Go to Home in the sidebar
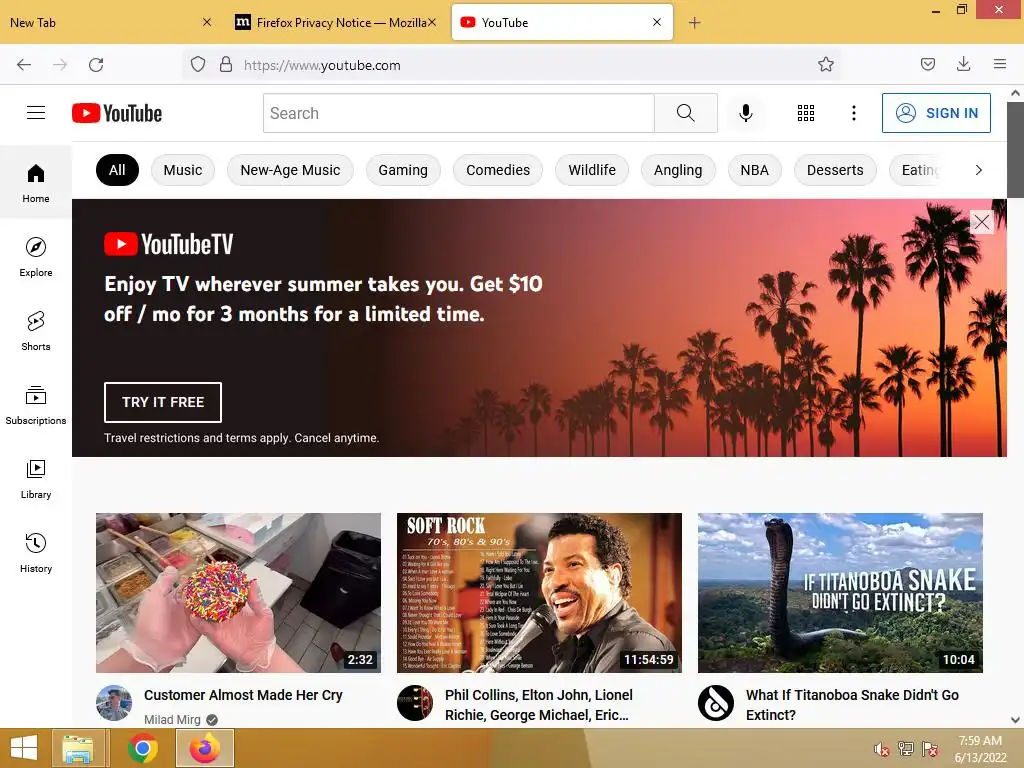 (36, 183)
